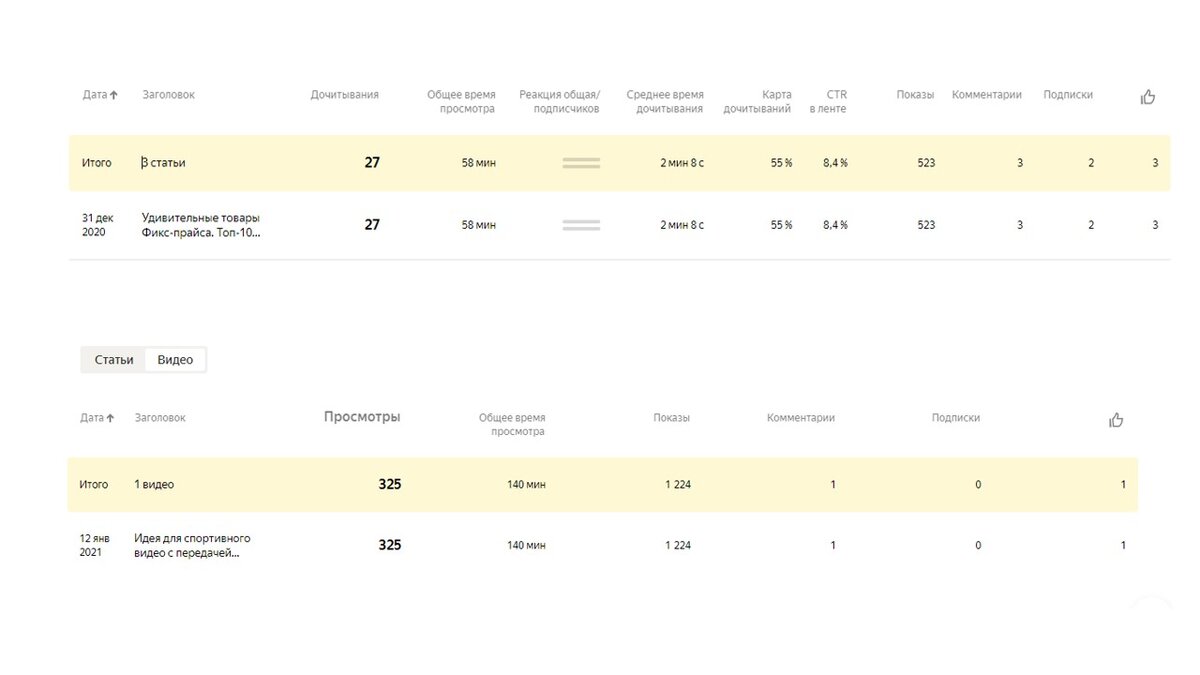Viewport: 1200px width, 675px height.
Task: Click 1 224 impressions in the video Итого row
Action: 678,485
